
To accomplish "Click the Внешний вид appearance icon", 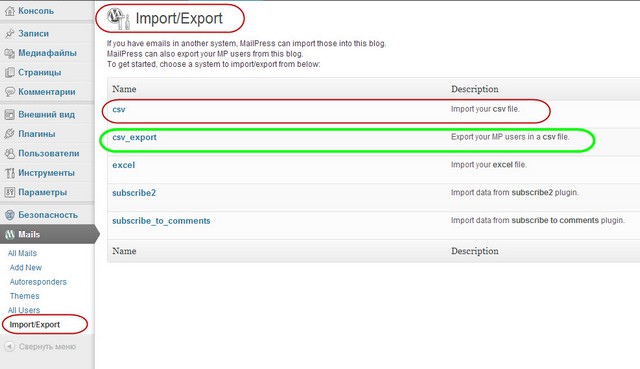I will [x=9, y=115].
